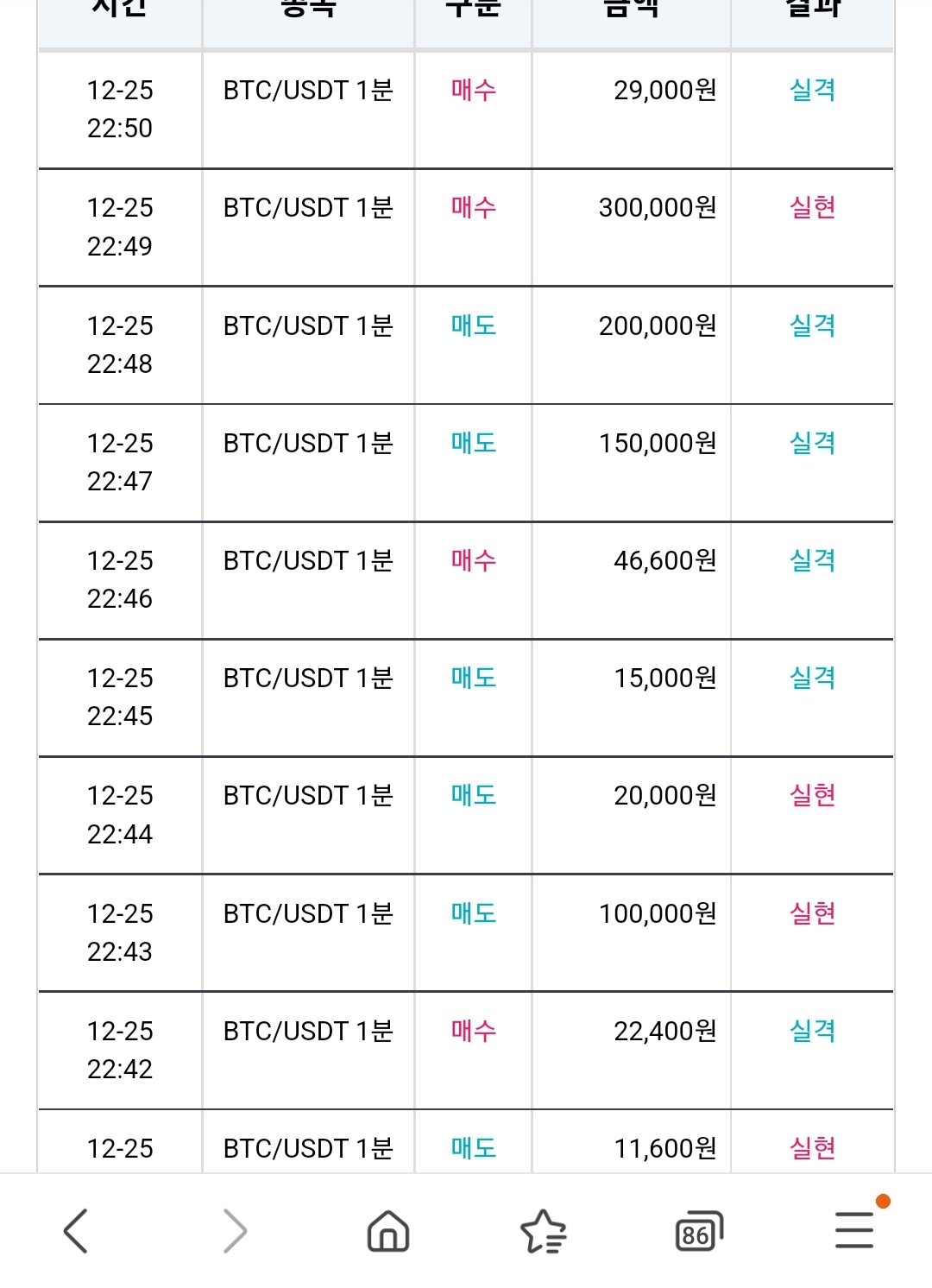This screenshot has height=1288, width=932.
Task: Select 매수 label in the 22:42 row
Action: coord(473,1031)
